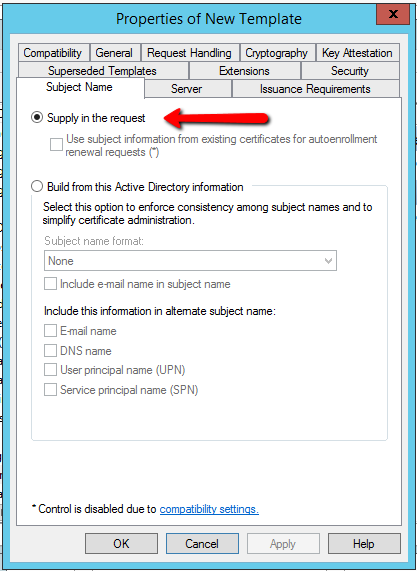Close the Properties of New Template dialog
The height and width of the screenshot is (571, 417).
pos(393,14)
